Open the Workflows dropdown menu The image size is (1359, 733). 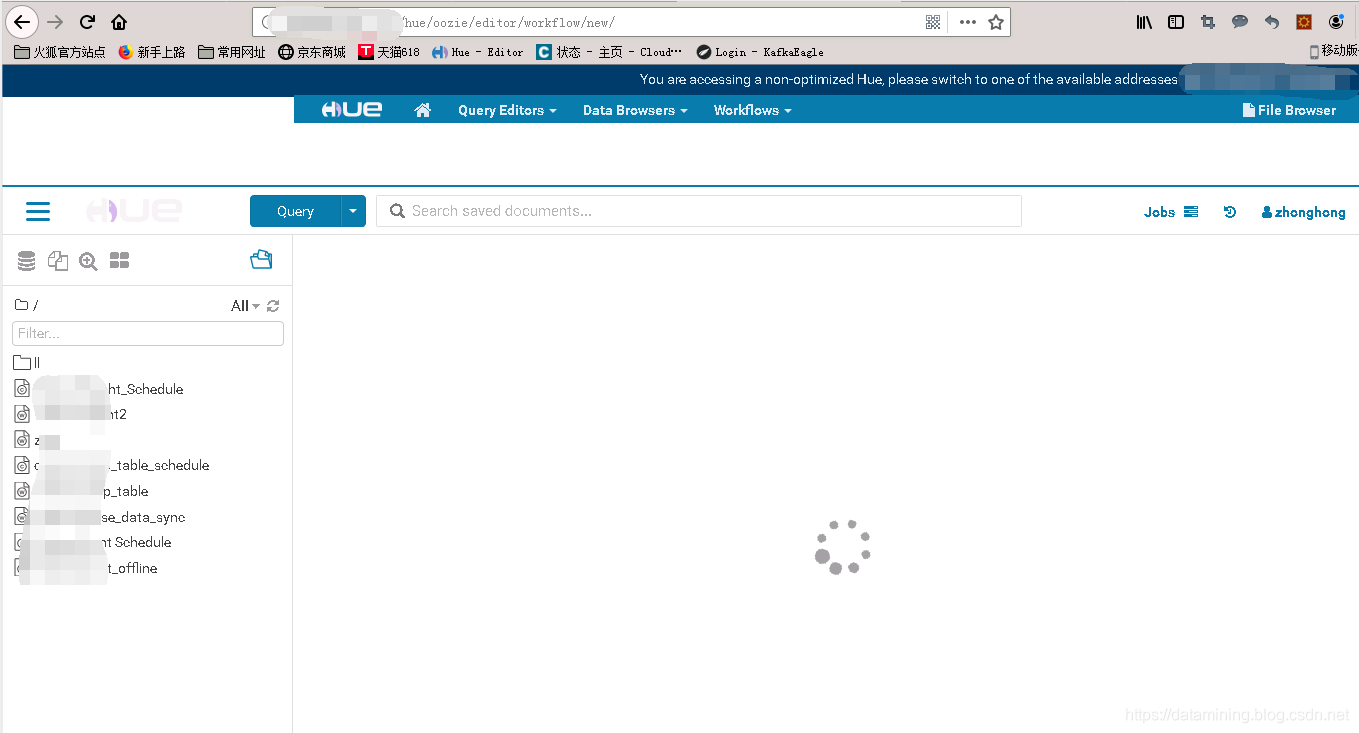pos(752,110)
